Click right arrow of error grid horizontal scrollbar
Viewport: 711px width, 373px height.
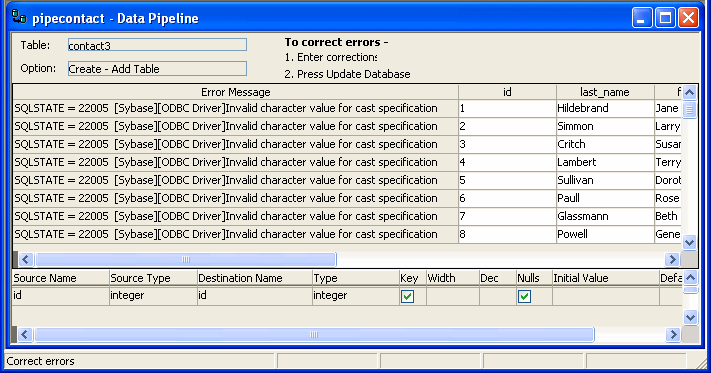[x=672, y=259]
